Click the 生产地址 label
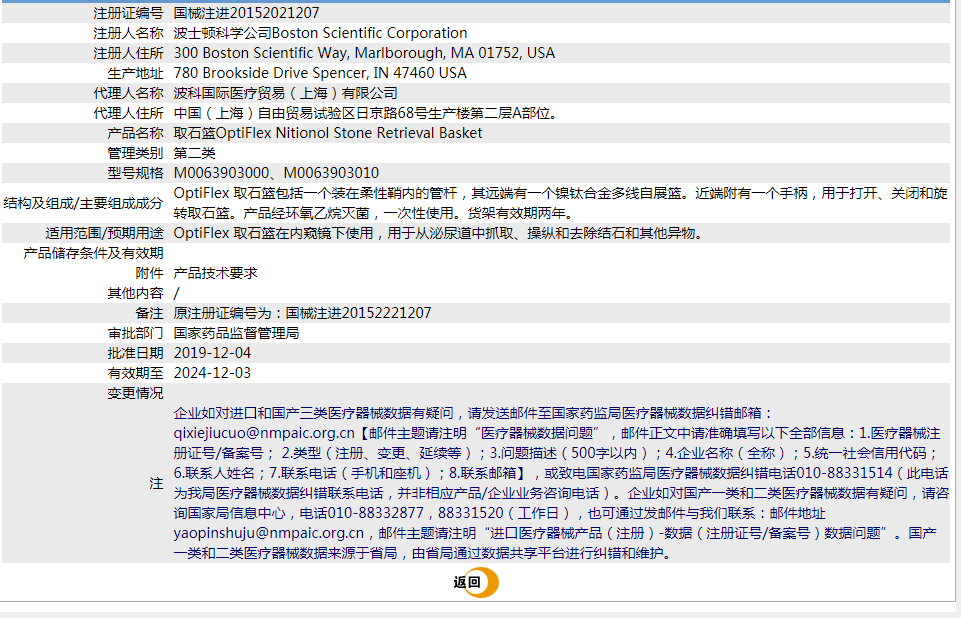 click(x=135, y=73)
